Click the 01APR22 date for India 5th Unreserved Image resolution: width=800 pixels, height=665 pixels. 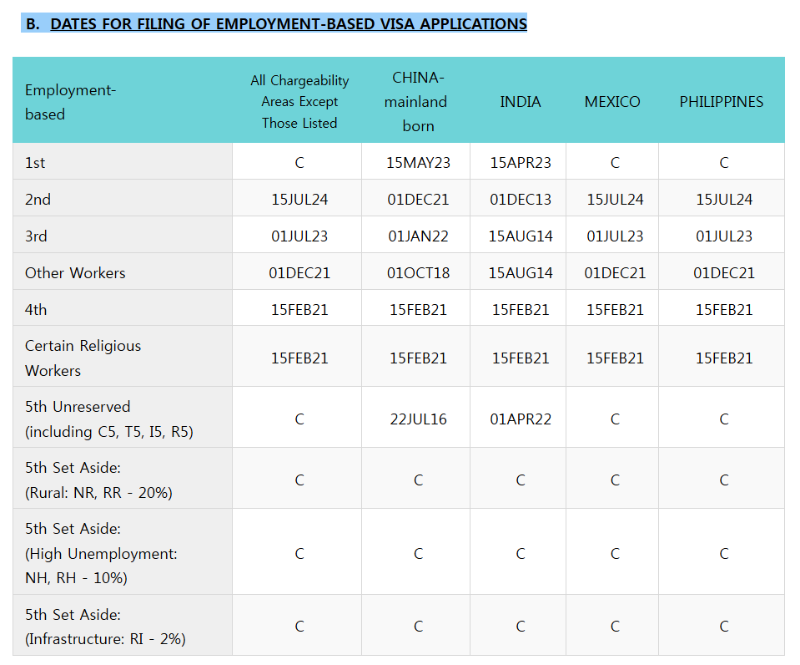[x=520, y=419]
